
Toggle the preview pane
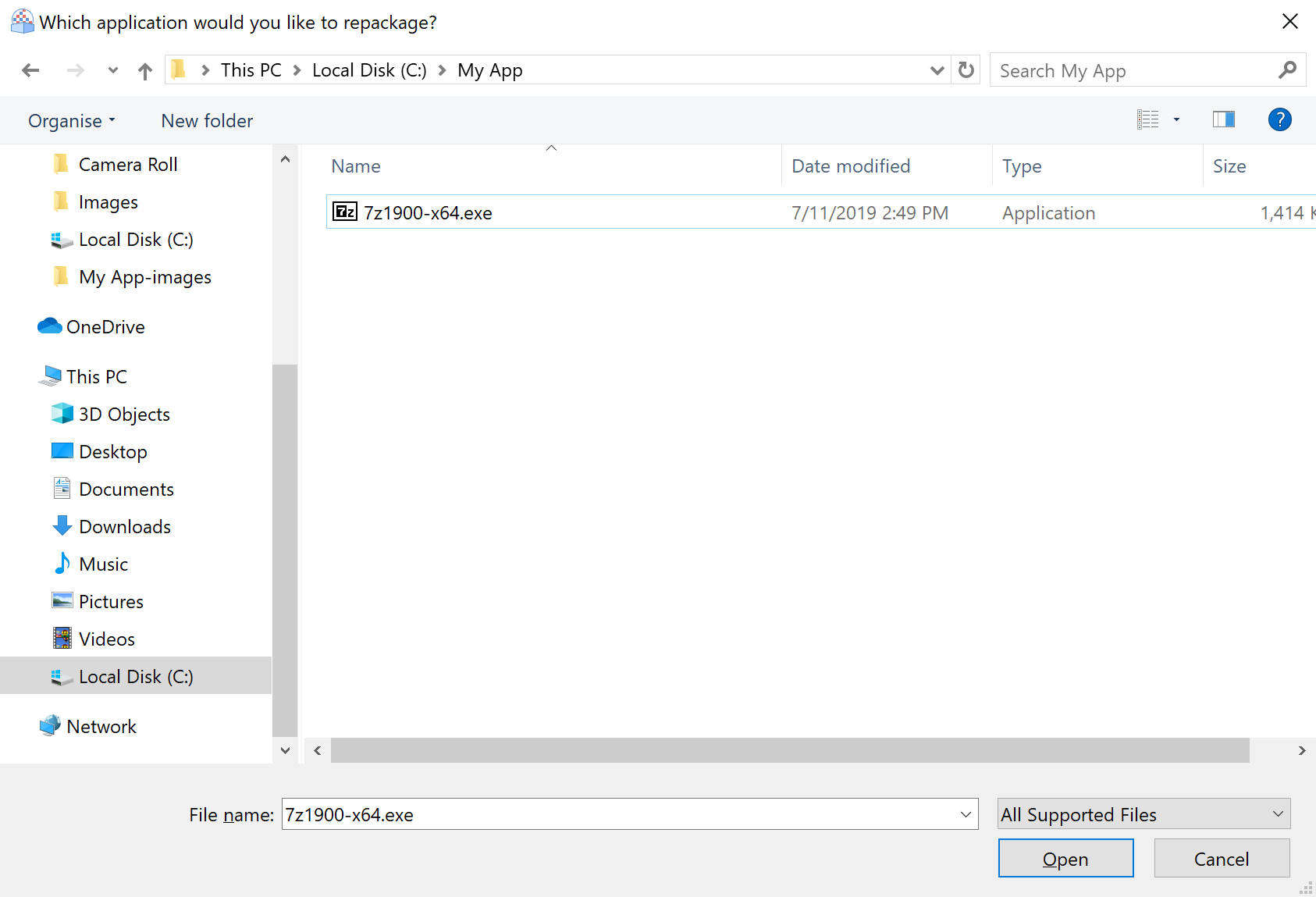(x=1224, y=119)
